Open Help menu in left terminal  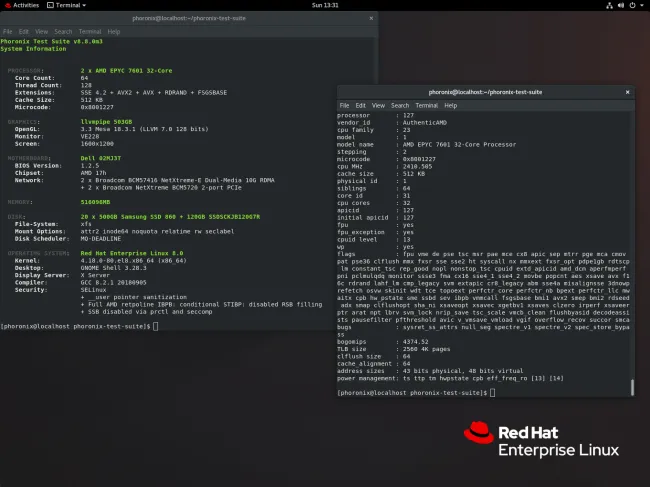pyautogui.click(x=113, y=31)
